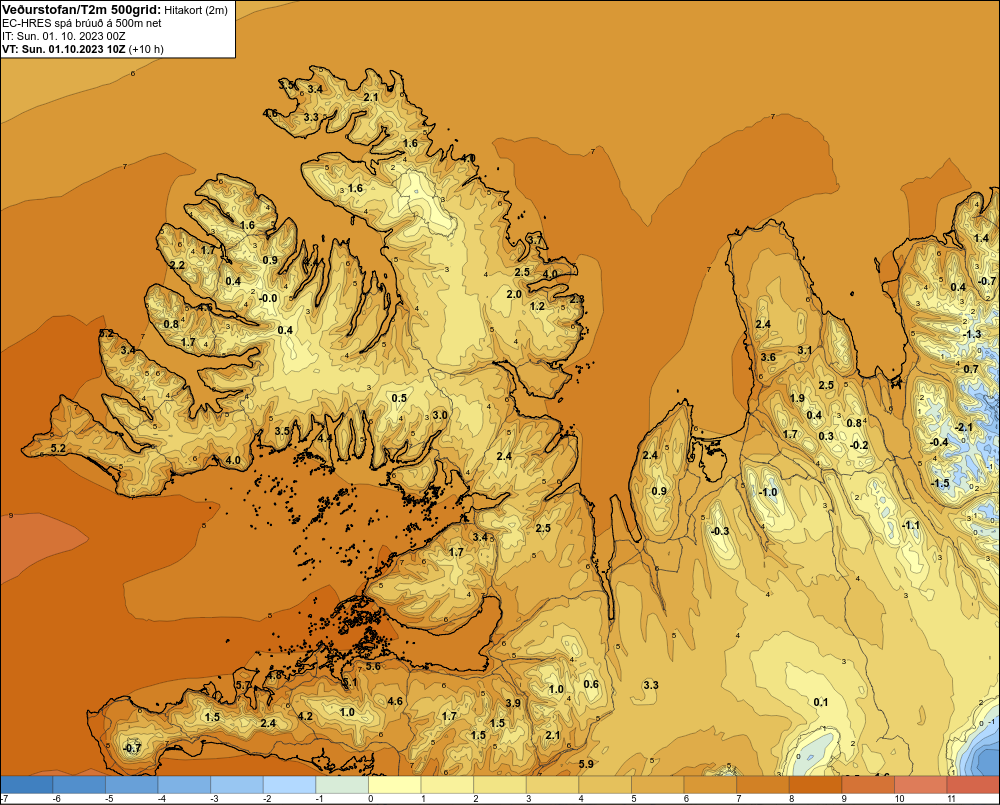Viewport: 1000px width, 805px height.
Task: Click the 1.4 temperature value
Action: pyautogui.click(x=982, y=238)
